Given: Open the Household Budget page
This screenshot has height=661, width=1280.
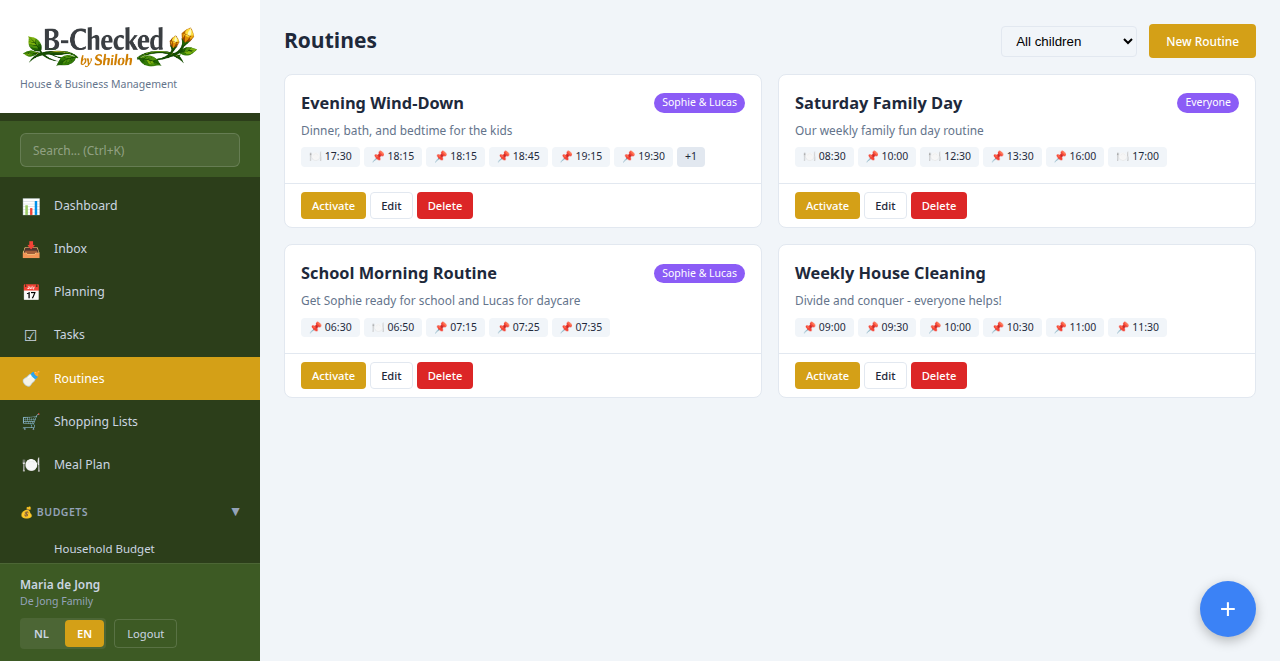Looking at the screenshot, I should pos(104,548).
